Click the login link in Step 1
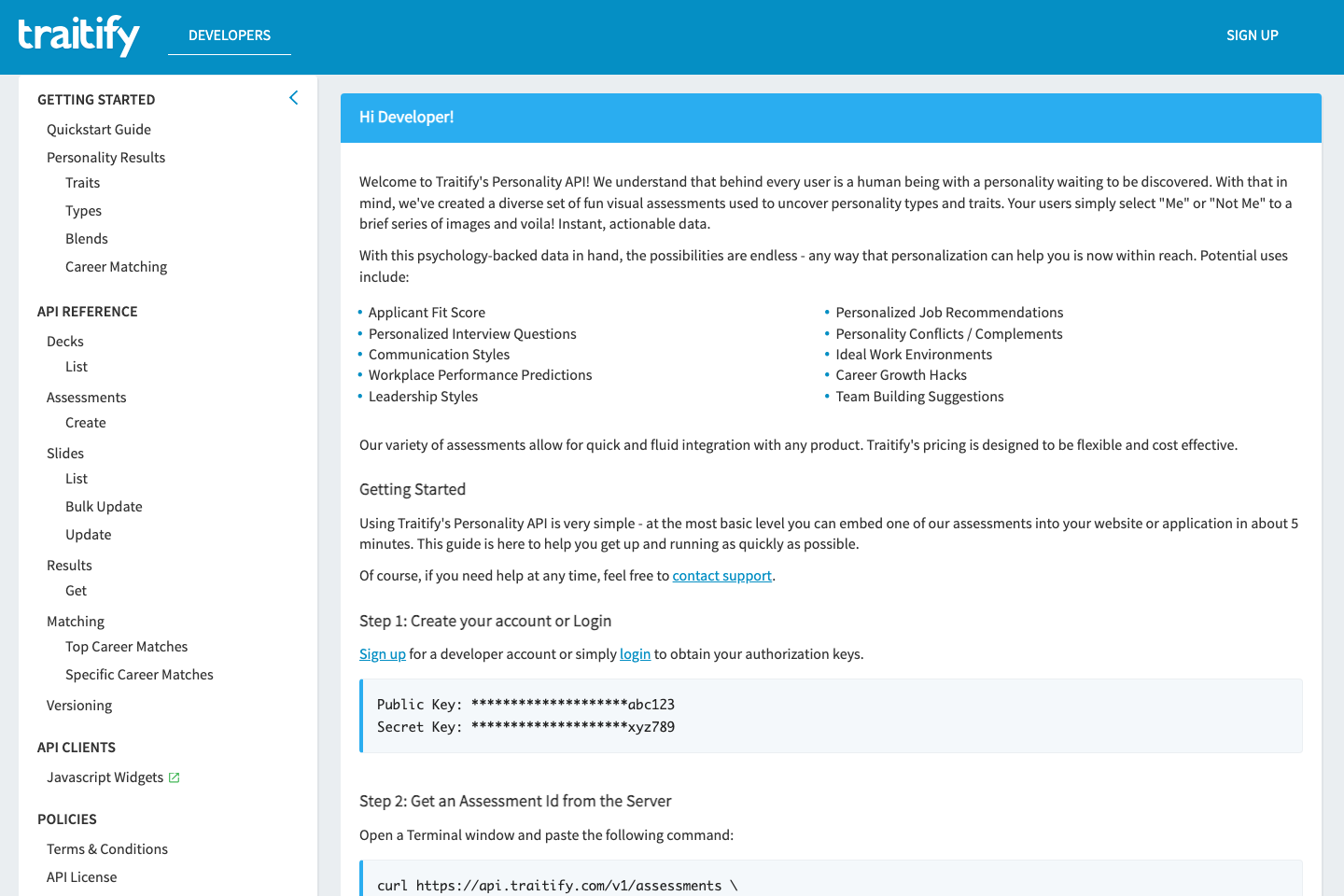The image size is (1344, 896). (635, 653)
